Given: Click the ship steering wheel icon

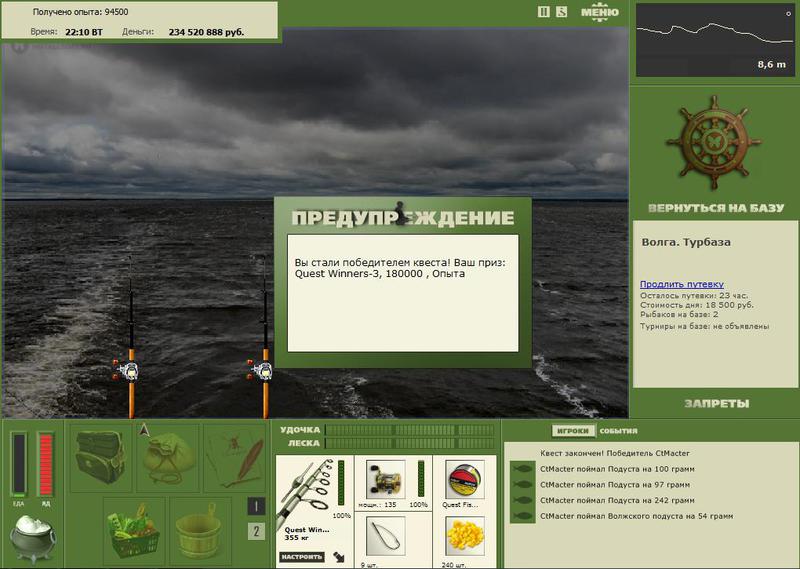Looking at the screenshot, I should pos(713,142).
